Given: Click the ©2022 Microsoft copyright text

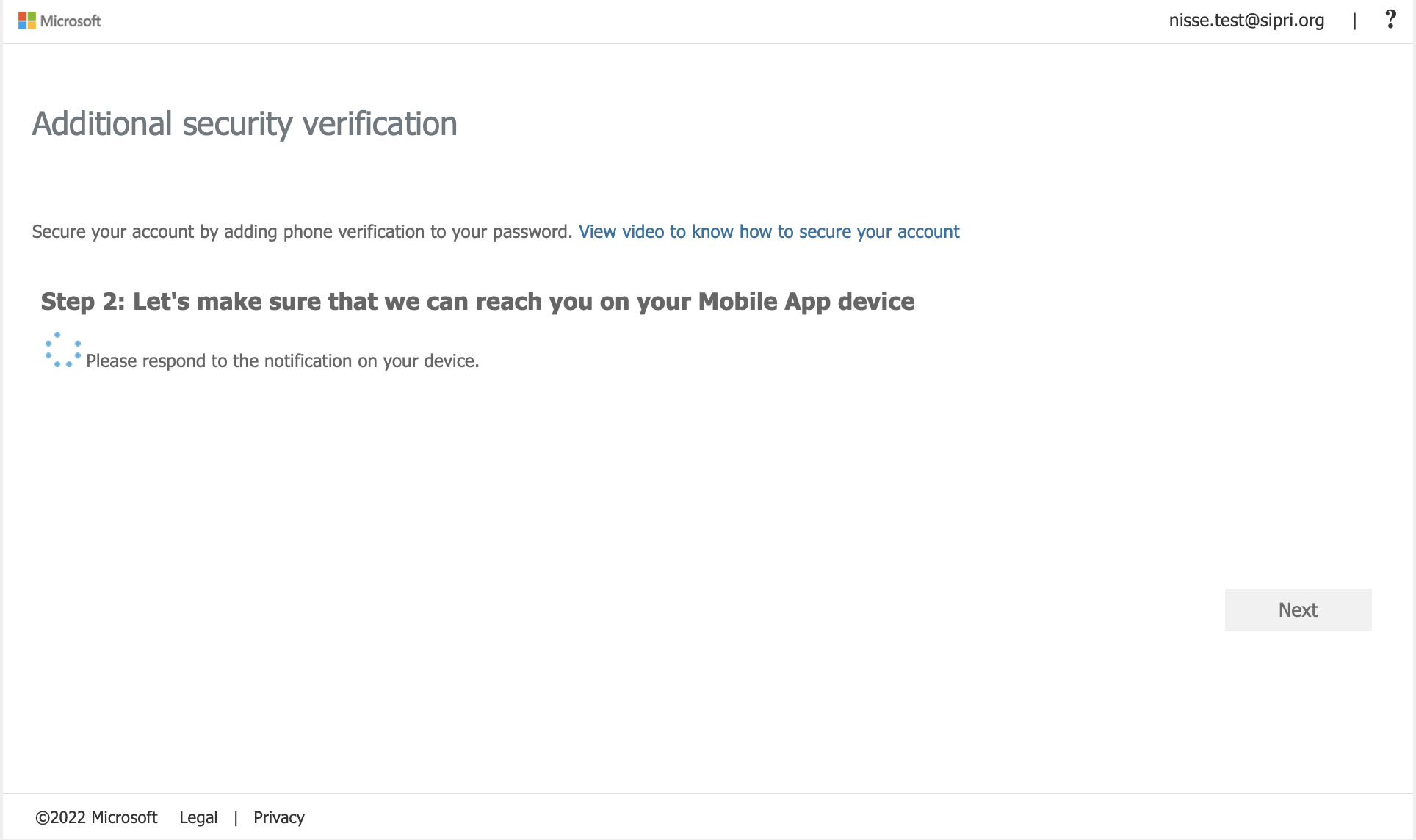Looking at the screenshot, I should 96,817.
